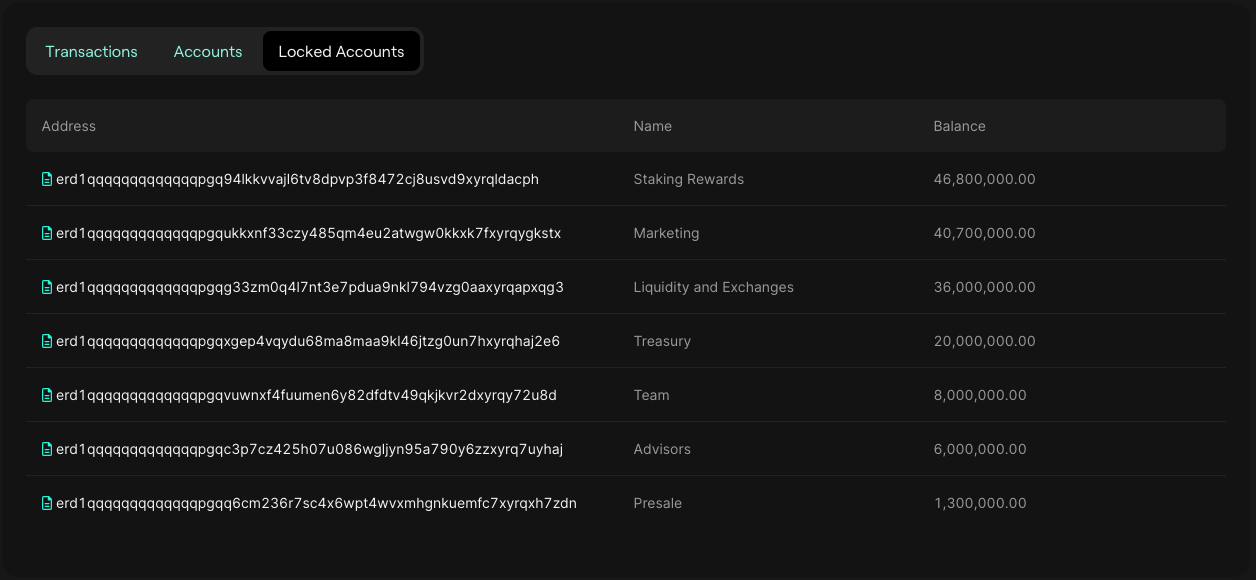Switch to the Transactions tab
This screenshot has width=1256, height=580.
click(91, 51)
